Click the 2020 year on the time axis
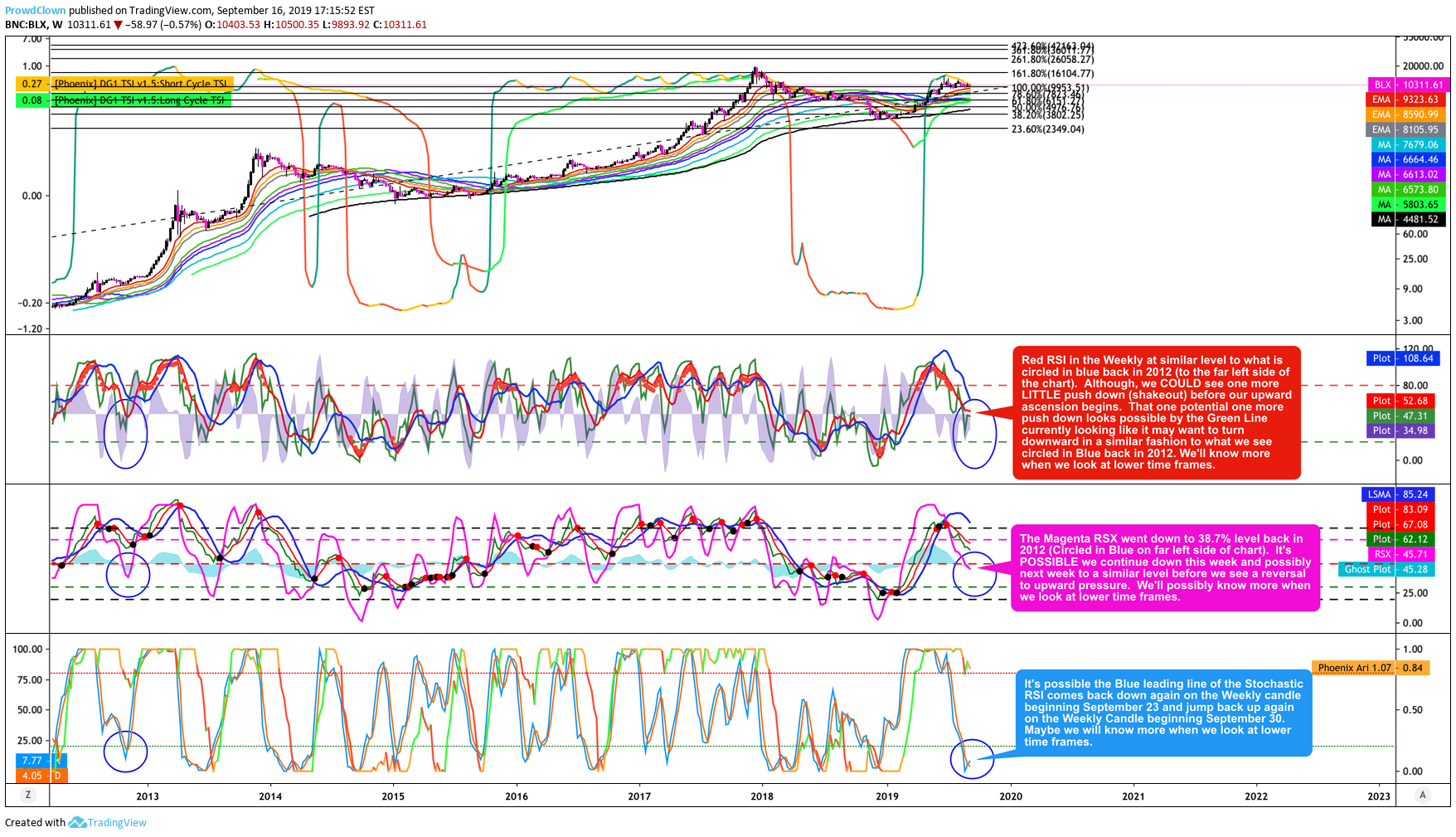The image size is (1456, 837). coord(1011,796)
